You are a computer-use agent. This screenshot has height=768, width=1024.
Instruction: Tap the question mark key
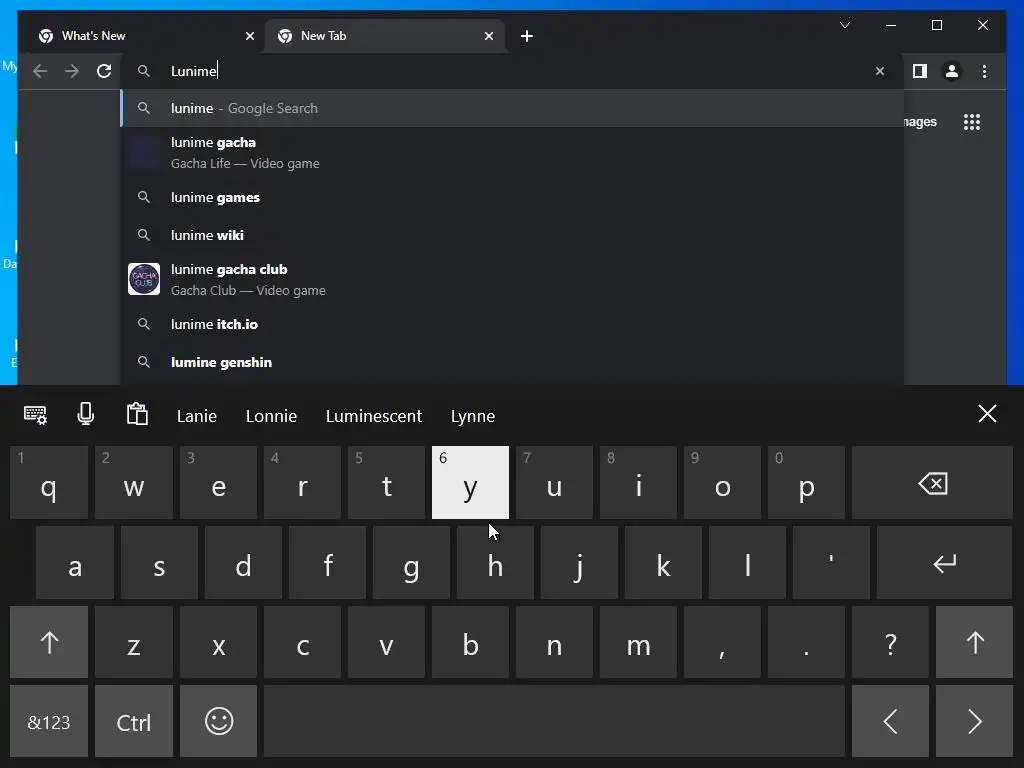(890, 642)
